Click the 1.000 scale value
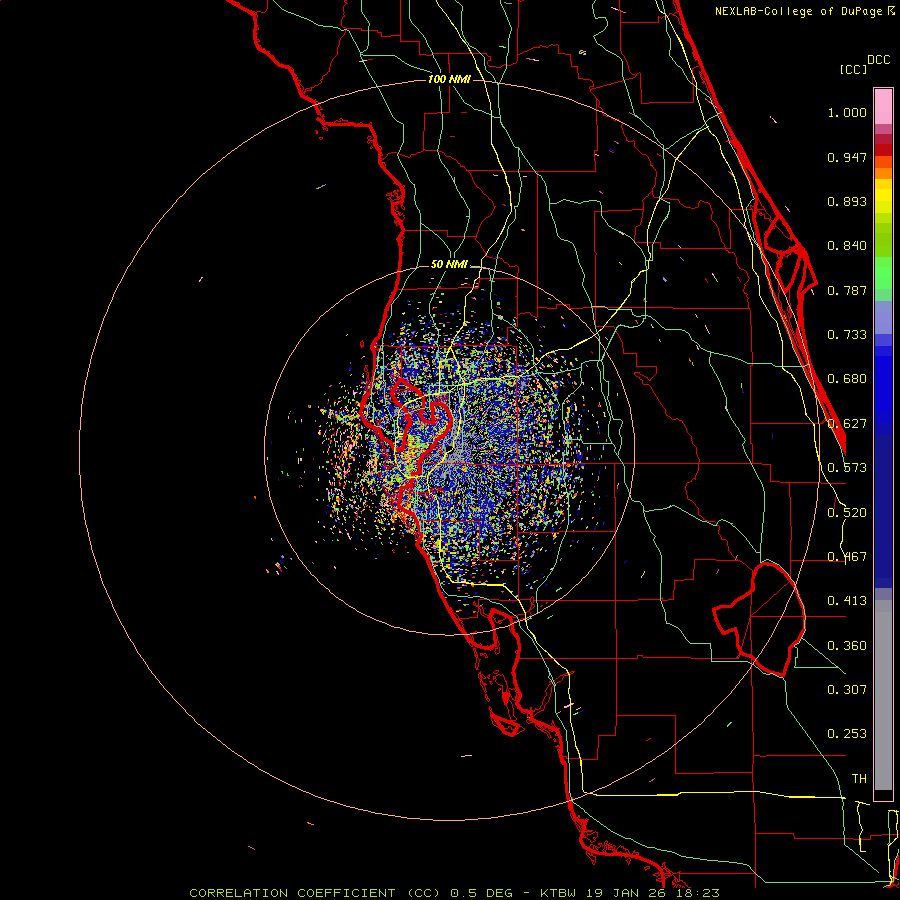This screenshot has width=900, height=900. tap(847, 112)
